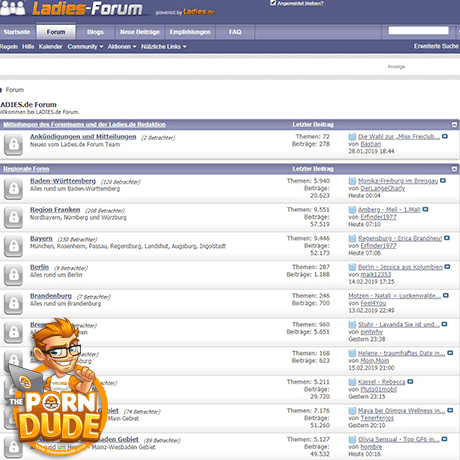Viewport: 460px width, 460px height.
Task: Open the Nützliche Links dropdown menu
Action: [x=164, y=47]
